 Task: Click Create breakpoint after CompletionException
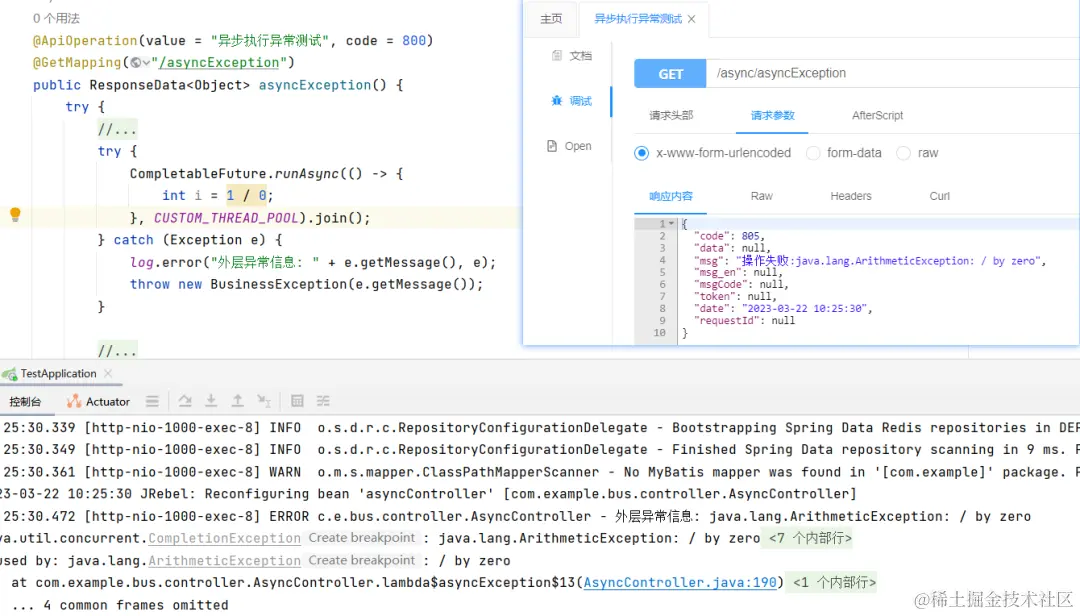coord(362,537)
